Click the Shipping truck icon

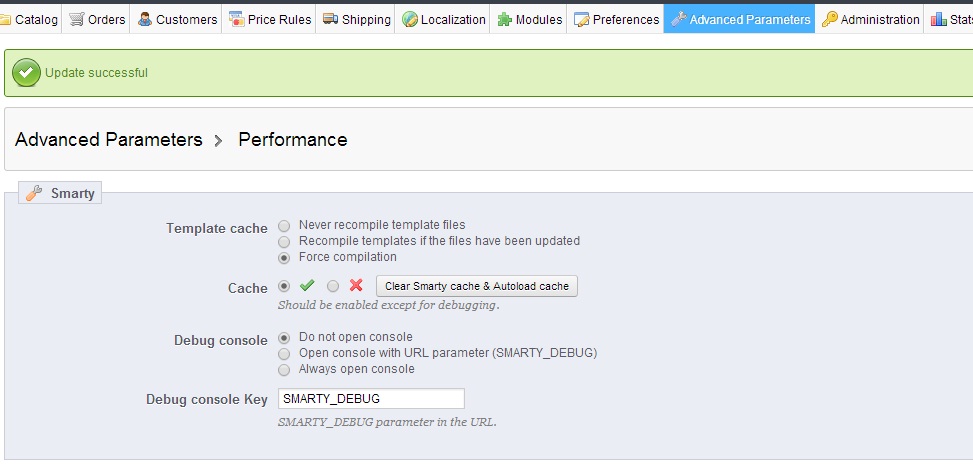pyautogui.click(x=330, y=19)
